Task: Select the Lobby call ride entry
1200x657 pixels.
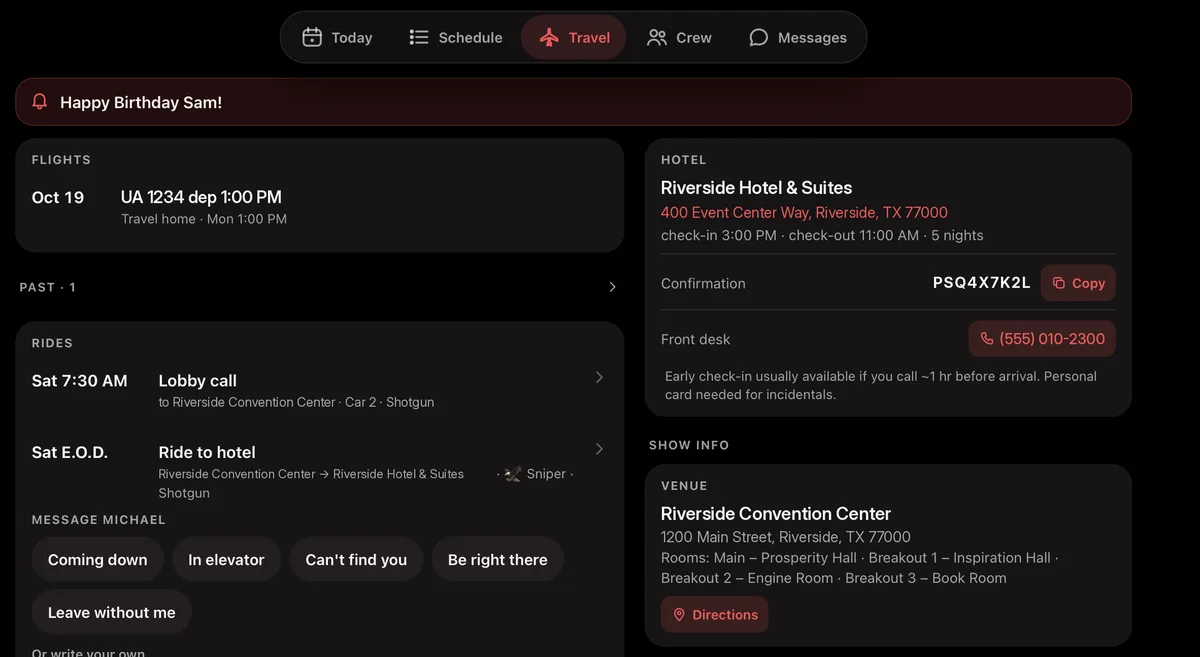Action: [x=320, y=390]
